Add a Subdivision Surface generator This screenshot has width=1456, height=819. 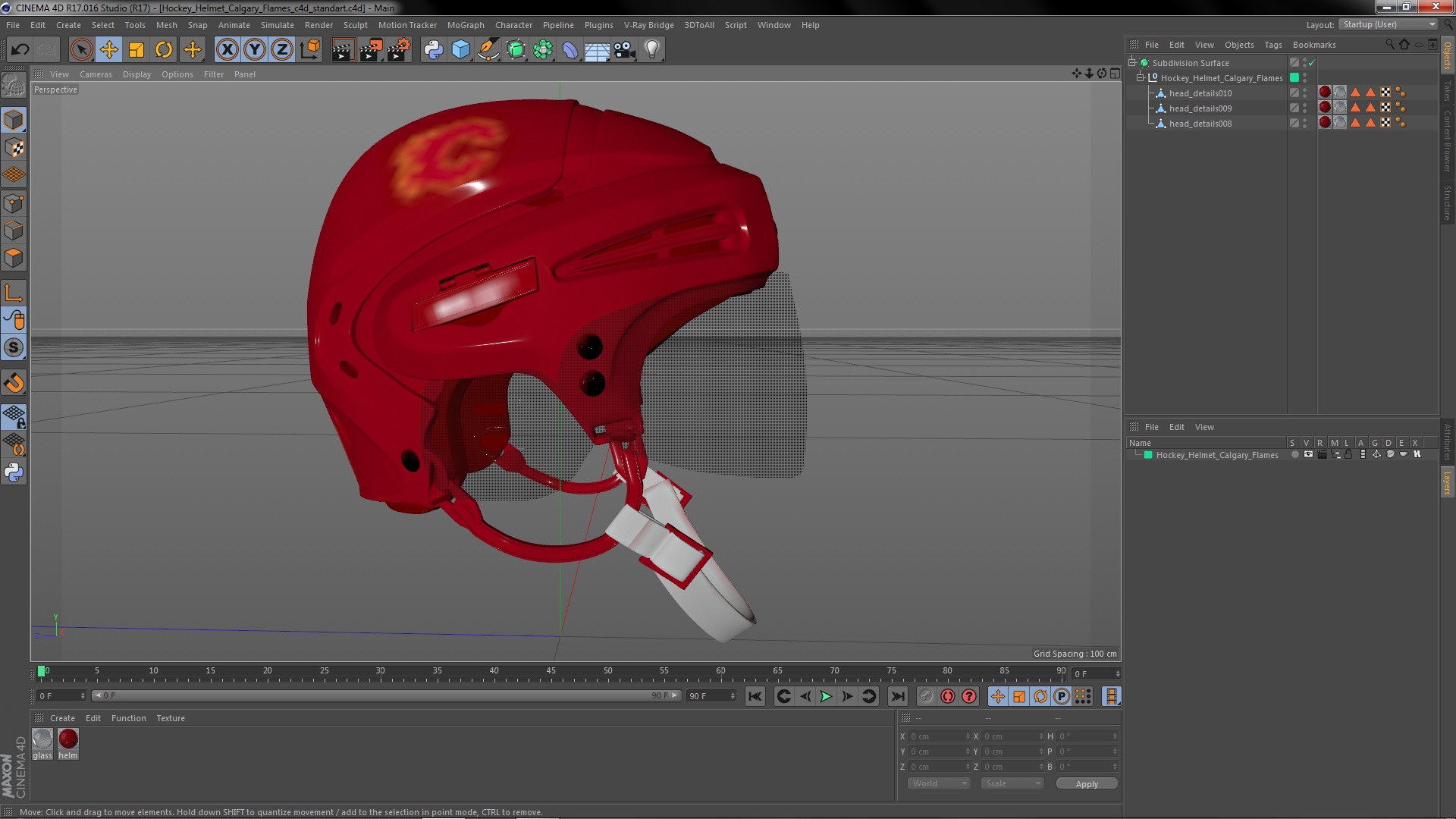(516, 50)
